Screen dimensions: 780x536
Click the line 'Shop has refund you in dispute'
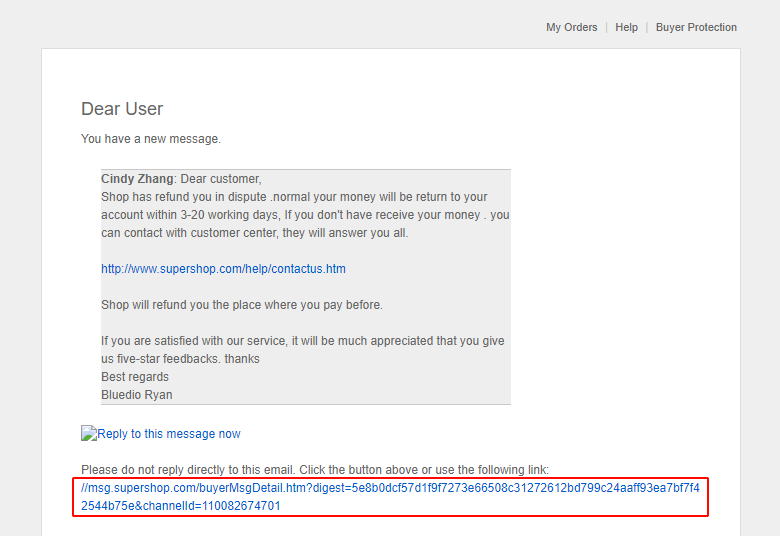(294, 197)
